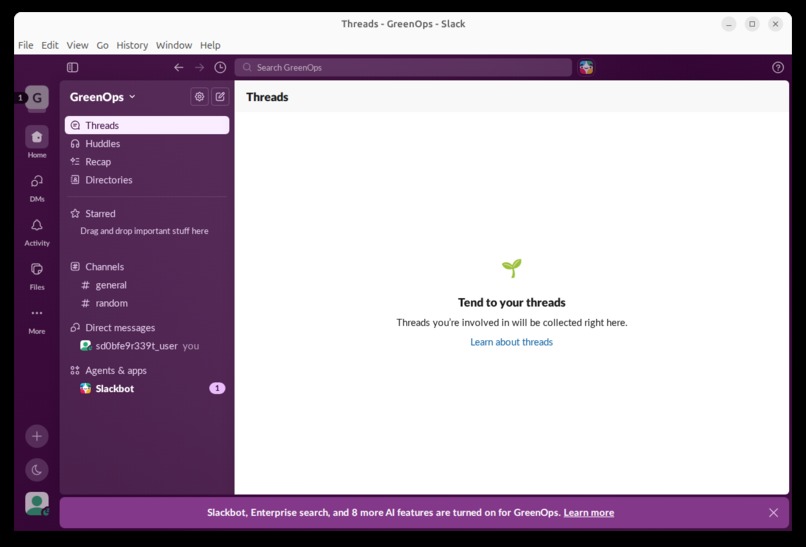Open the File menu
This screenshot has height=547, width=806.
(26, 45)
